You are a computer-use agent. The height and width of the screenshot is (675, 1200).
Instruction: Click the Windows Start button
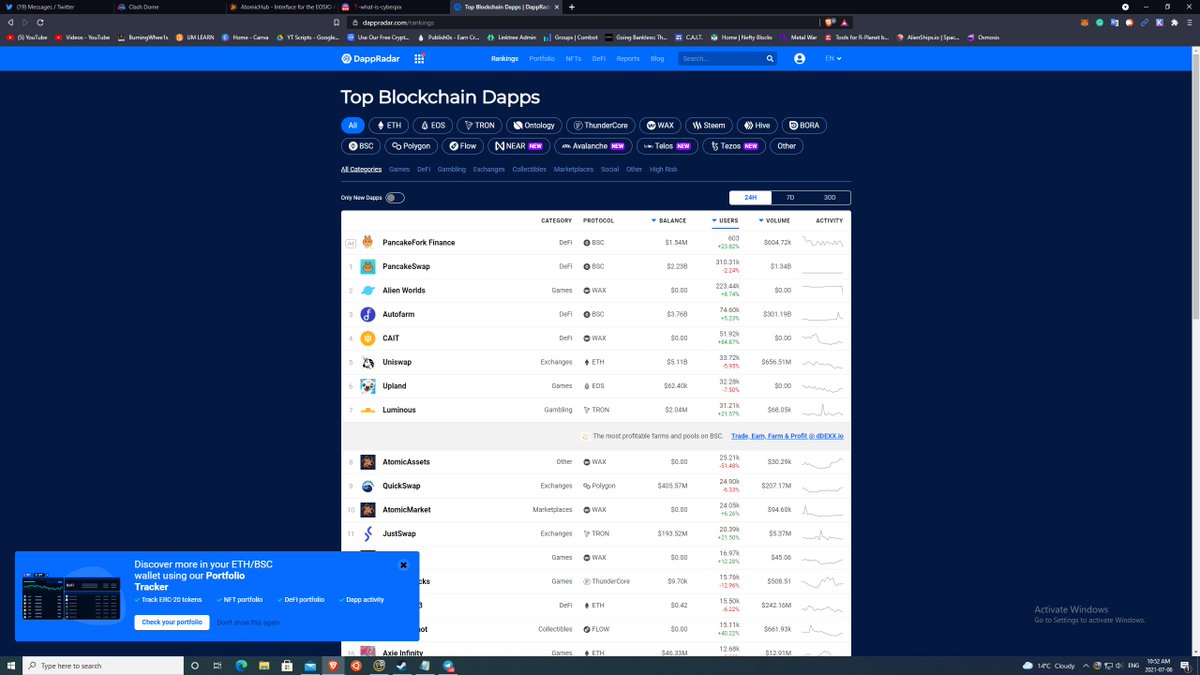point(12,665)
